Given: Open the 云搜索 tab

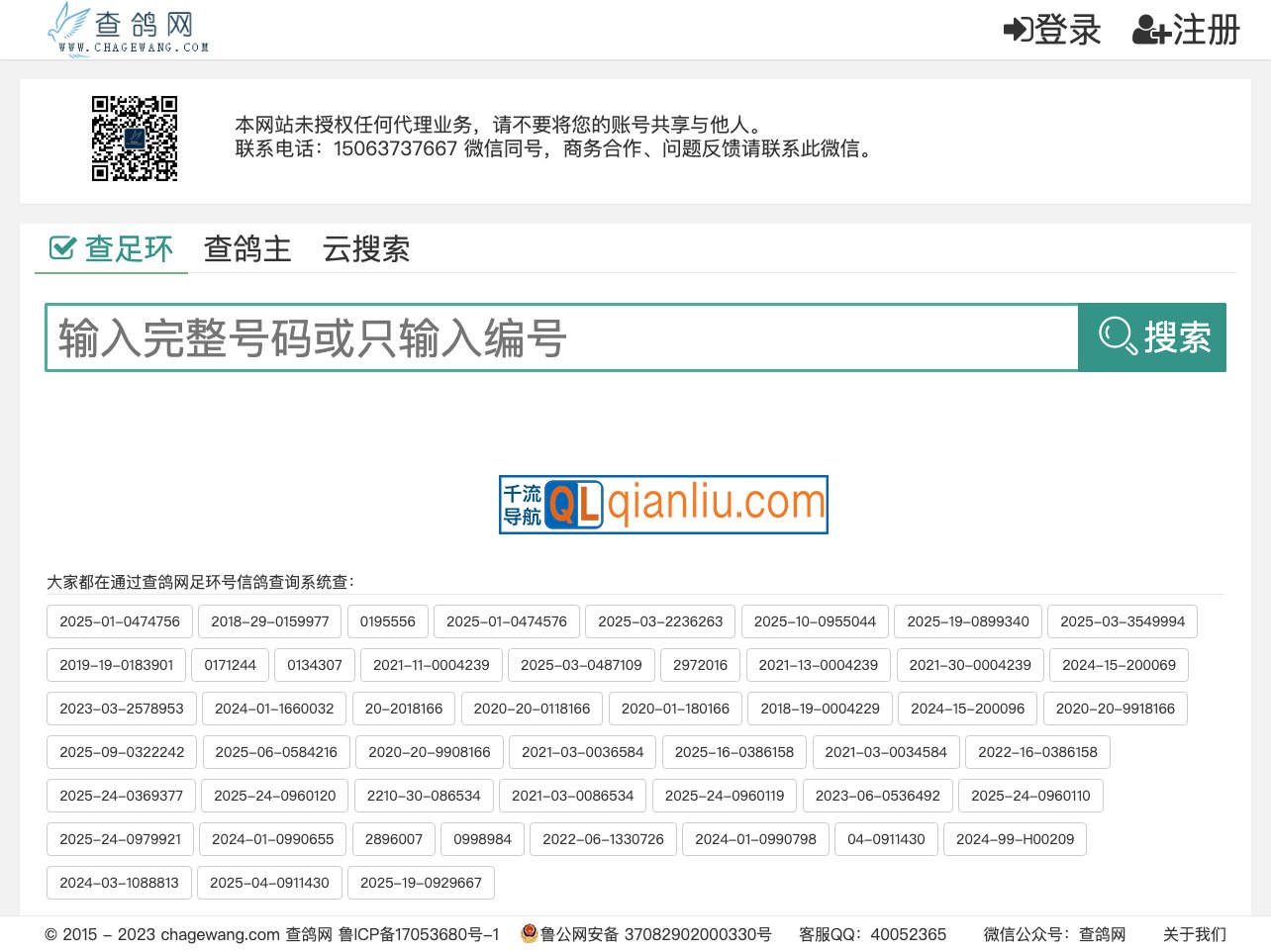Looking at the screenshot, I should [x=366, y=248].
